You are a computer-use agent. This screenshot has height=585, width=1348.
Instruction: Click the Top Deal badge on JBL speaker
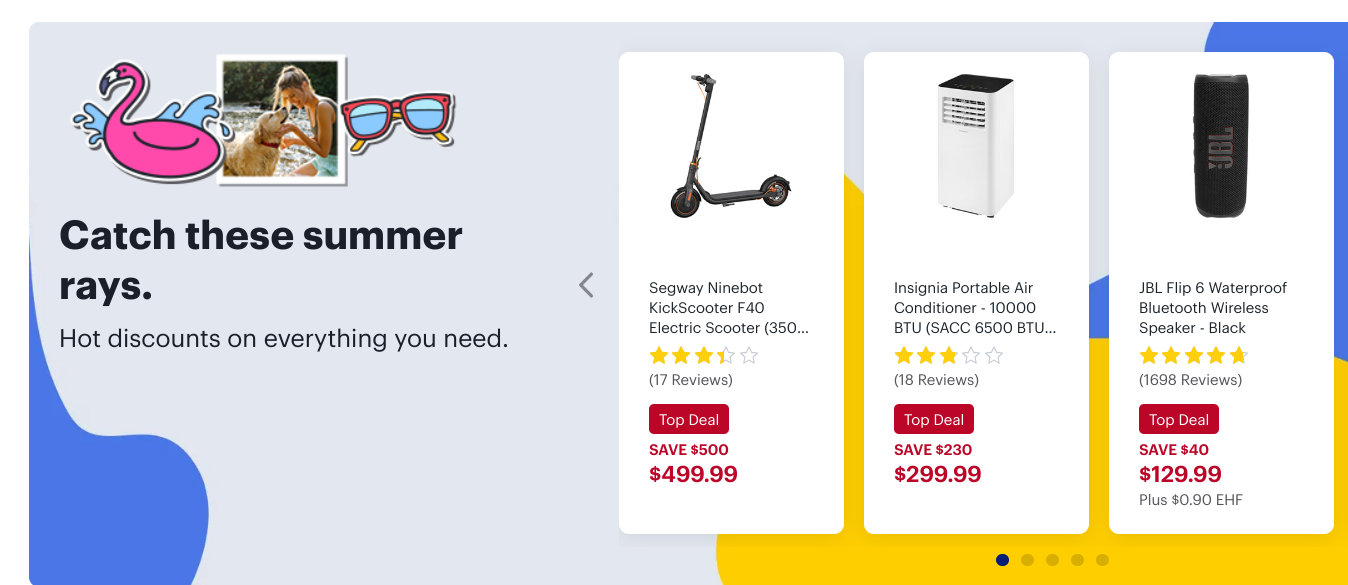click(1179, 419)
